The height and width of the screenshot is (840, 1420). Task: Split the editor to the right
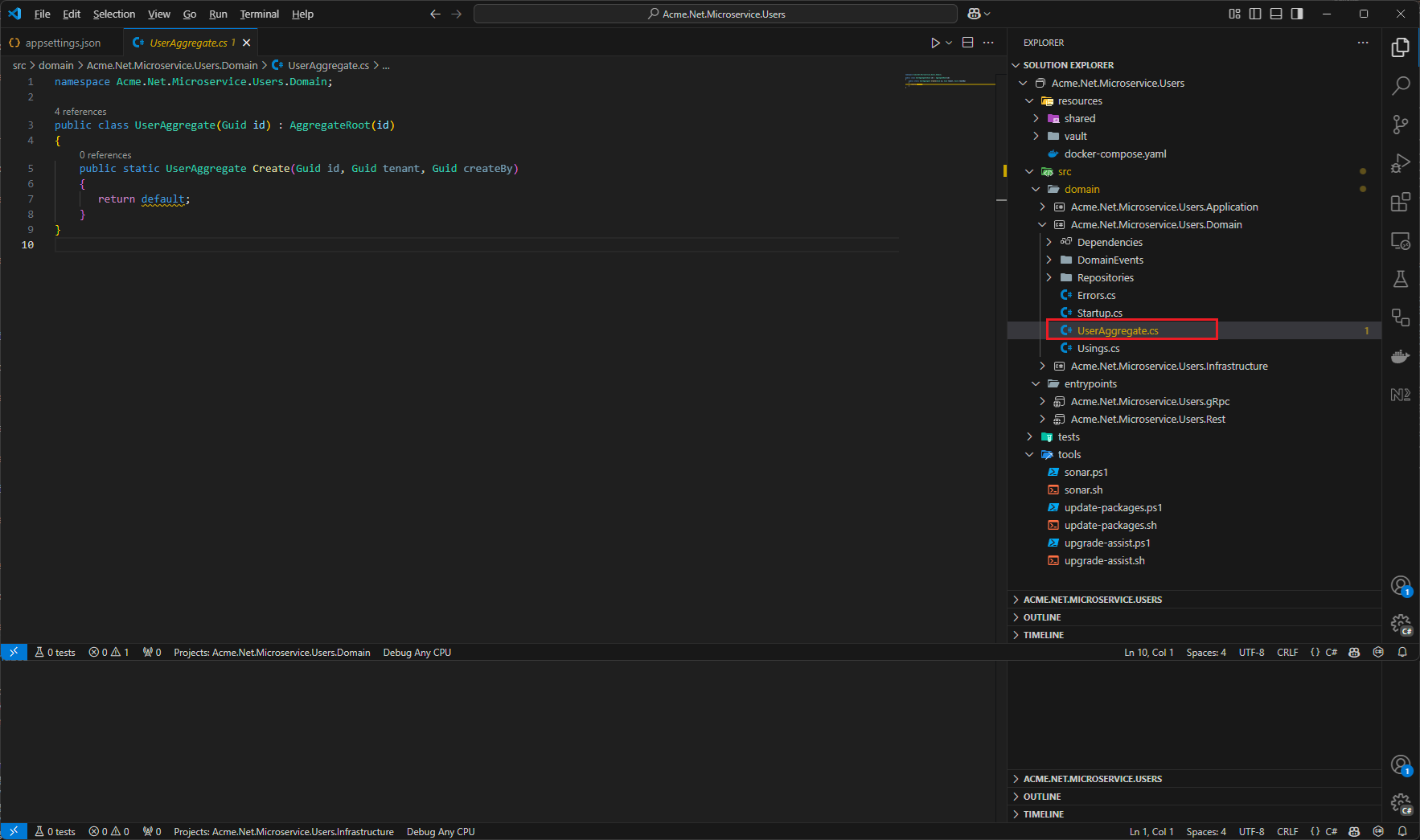(x=968, y=43)
